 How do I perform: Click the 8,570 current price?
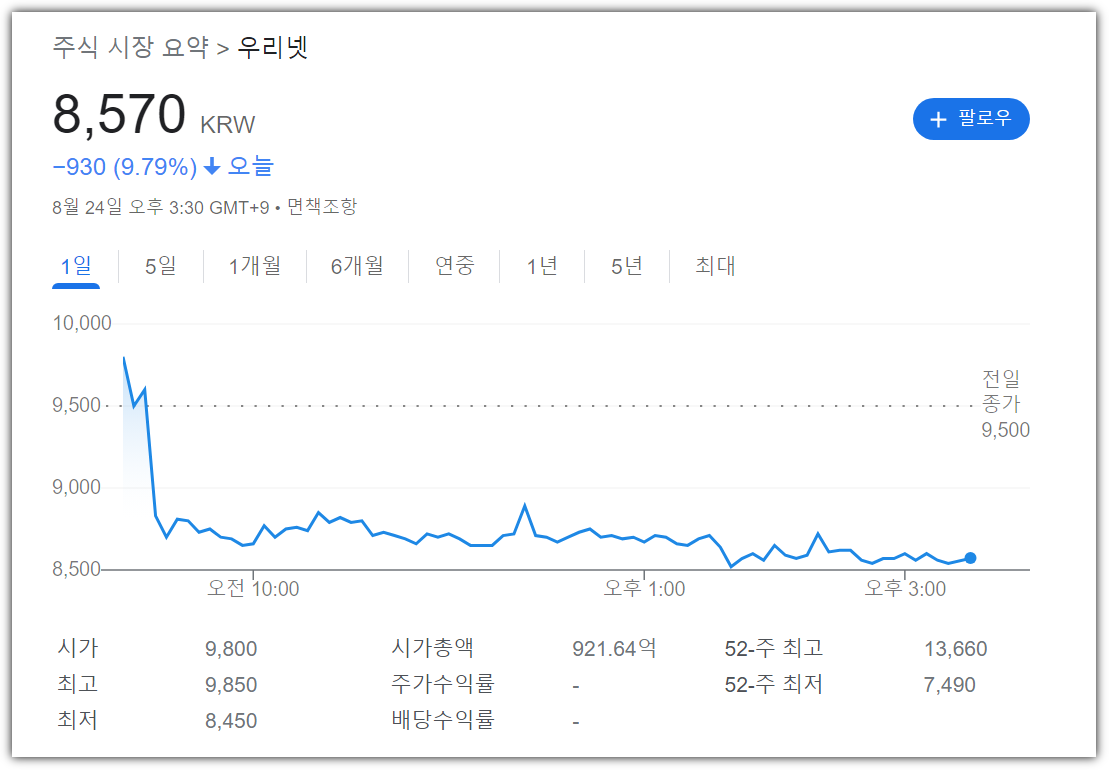coord(120,115)
